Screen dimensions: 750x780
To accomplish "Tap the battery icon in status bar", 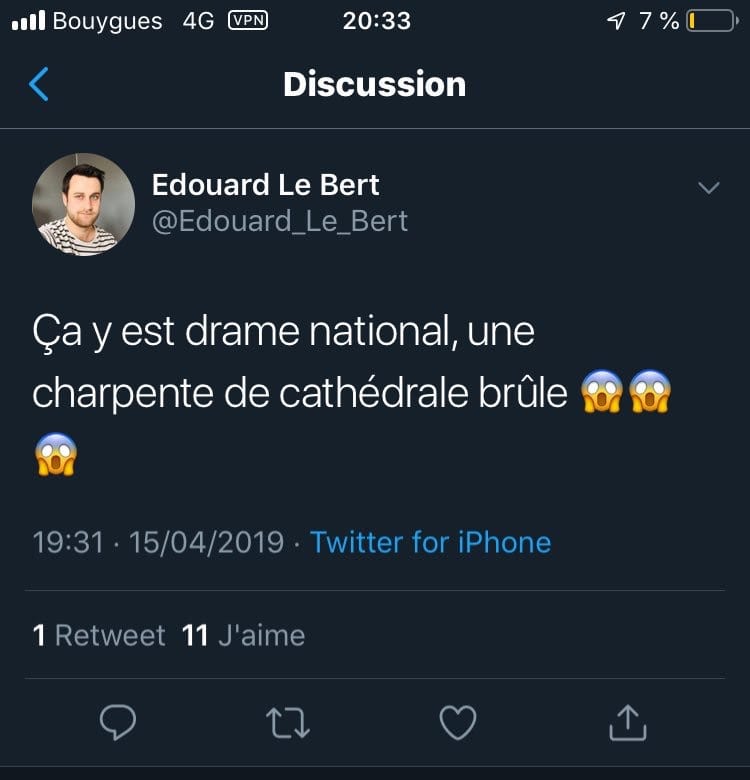I will 711,21.
